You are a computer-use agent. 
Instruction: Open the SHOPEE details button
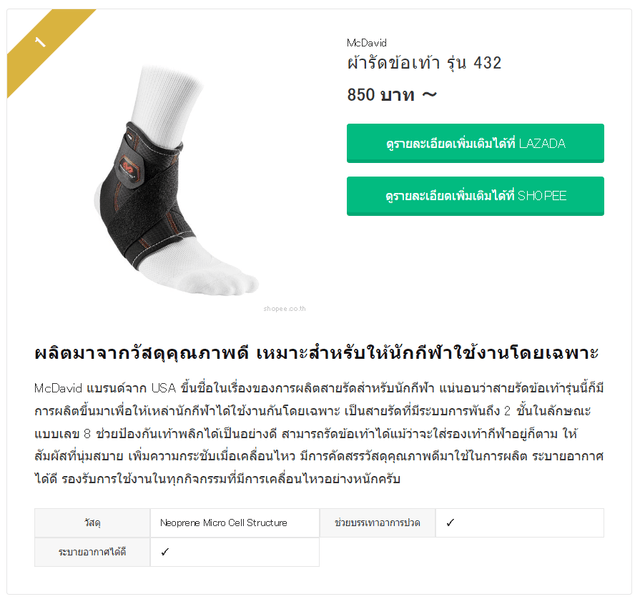(x=475, y=196)
